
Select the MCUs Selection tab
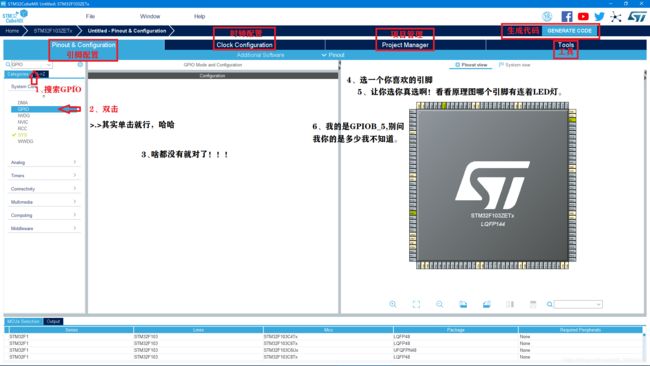click(23, 322)
